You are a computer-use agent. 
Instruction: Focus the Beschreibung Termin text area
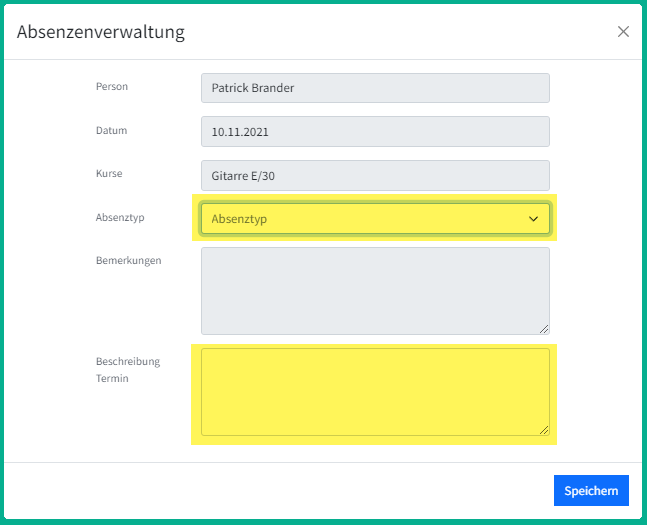click(x=375, y=392)
